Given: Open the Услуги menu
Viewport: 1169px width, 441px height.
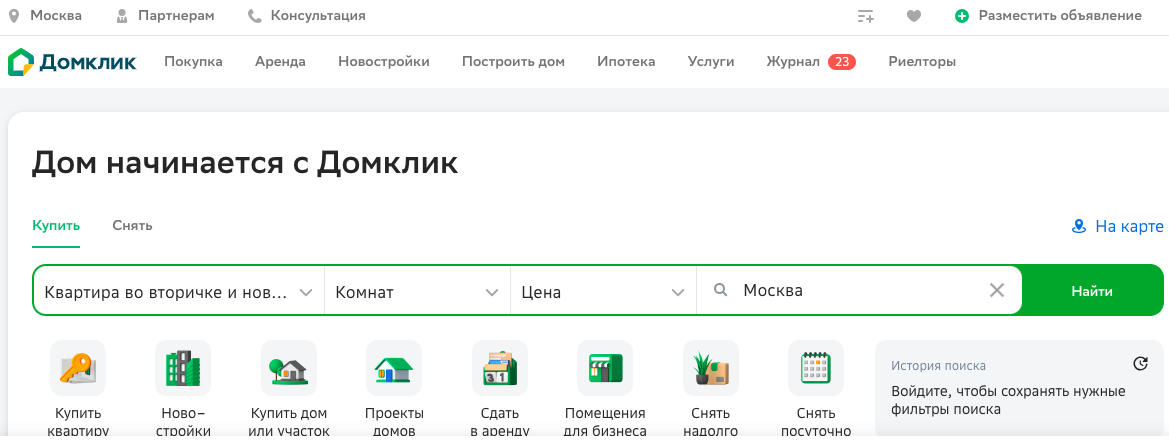Looking at the screenshot, I should pyautogui.click(x=711, y=62).
